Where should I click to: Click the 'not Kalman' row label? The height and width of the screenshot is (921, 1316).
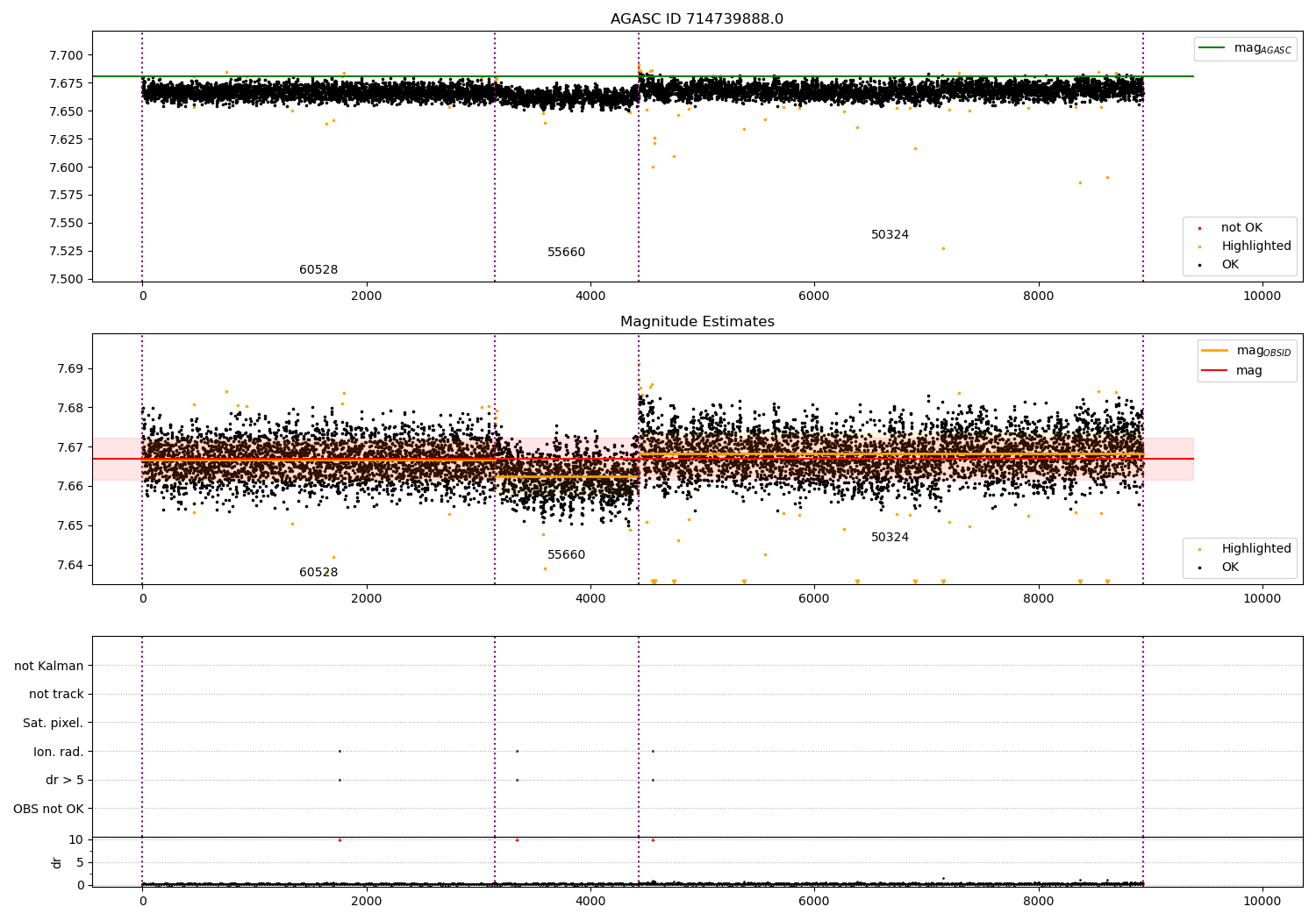click(x=49, y=666)
